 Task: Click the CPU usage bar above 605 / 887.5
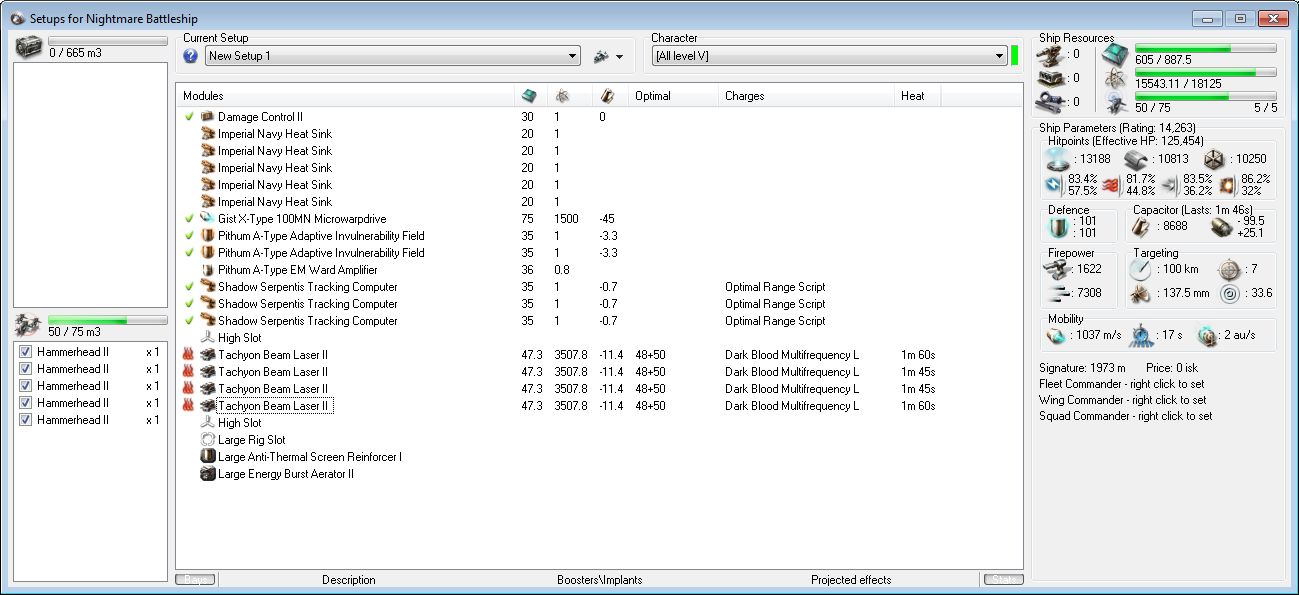coord(1205,48)
